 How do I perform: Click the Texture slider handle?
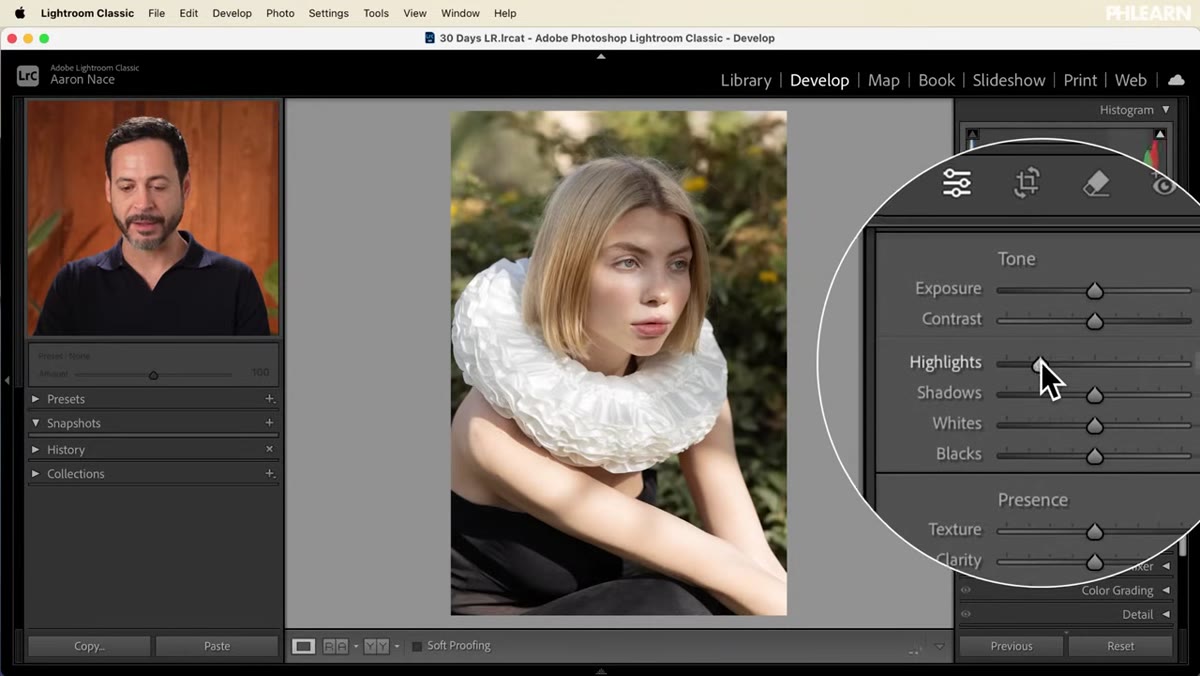(x=1095, y=531)
